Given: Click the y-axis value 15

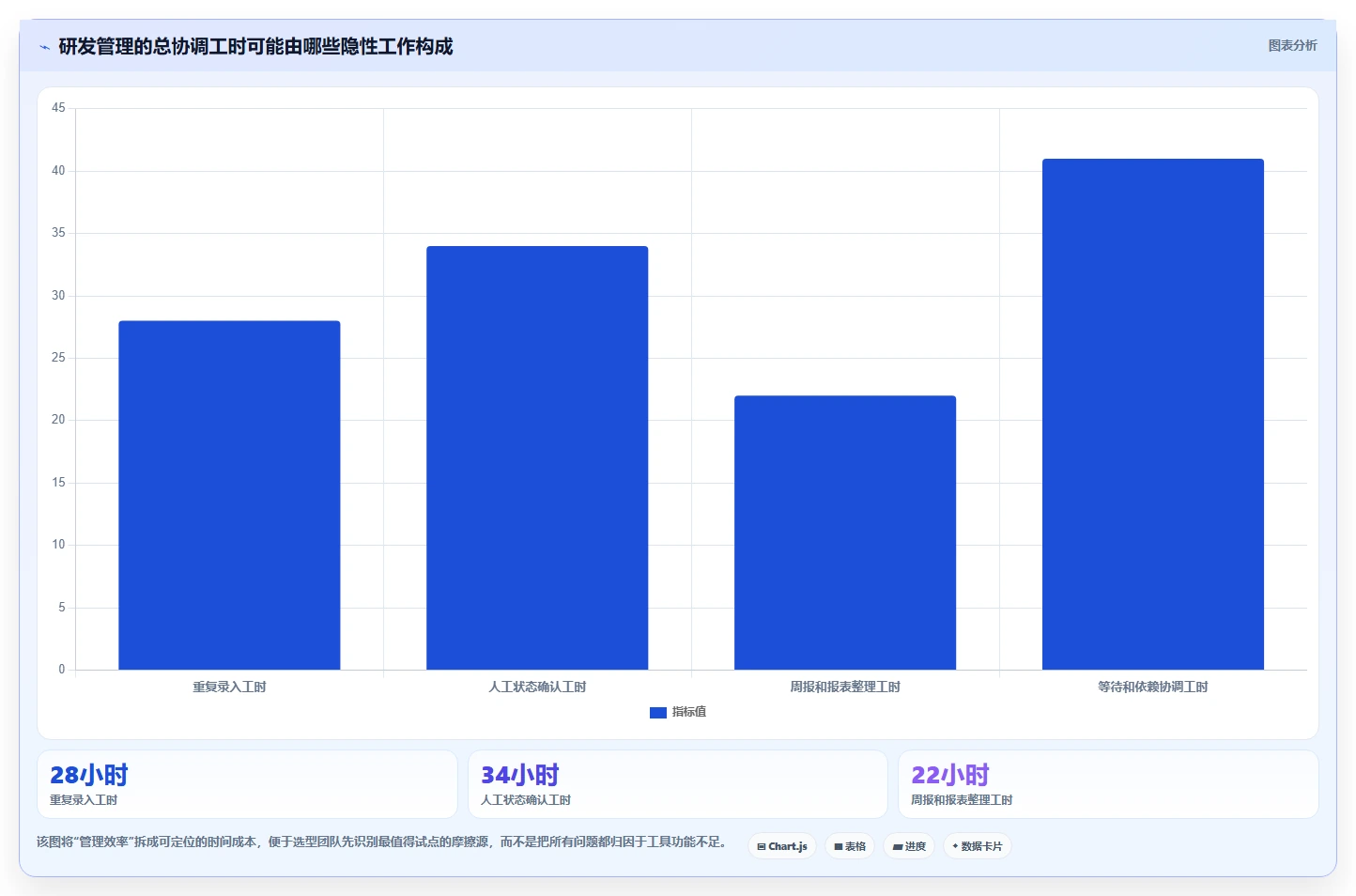Looking at the screenshot, I should pyautogui.click(x=58, y=483).
